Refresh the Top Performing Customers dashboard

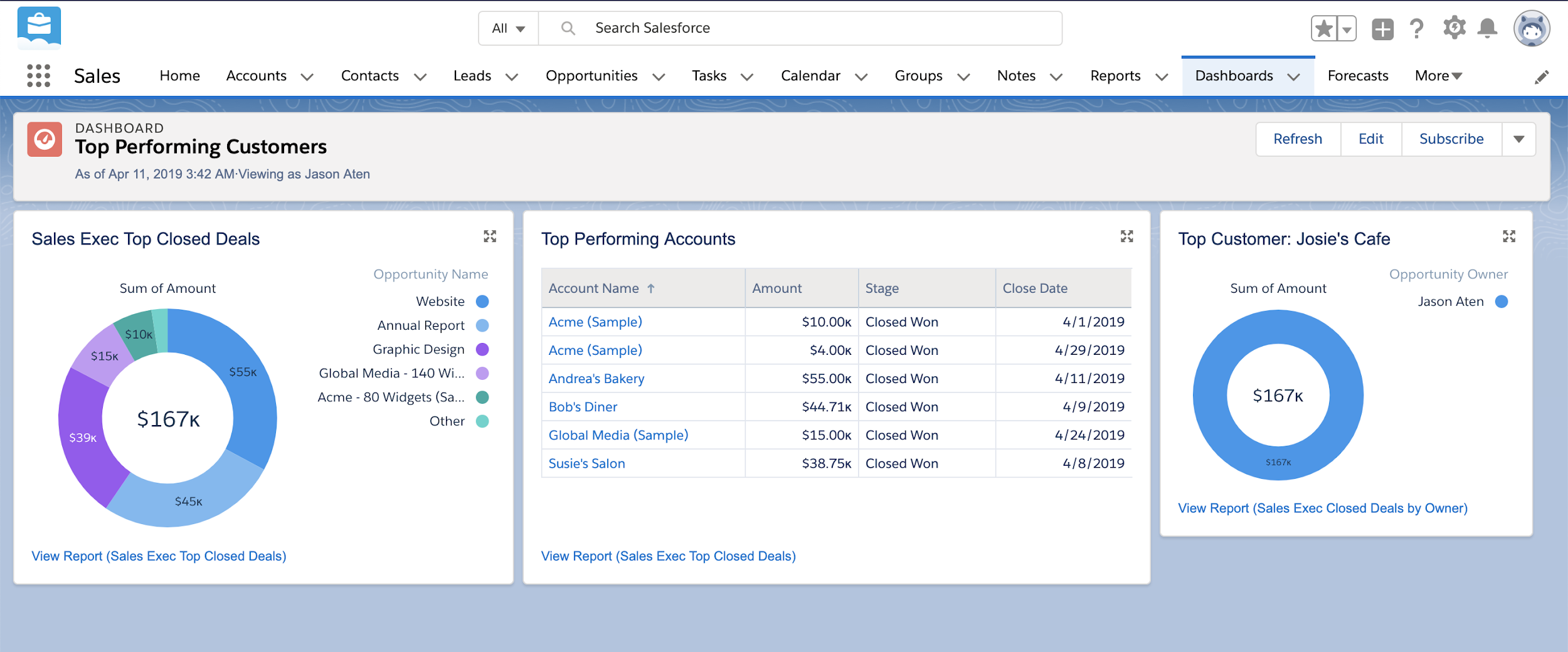(1298, 139)
